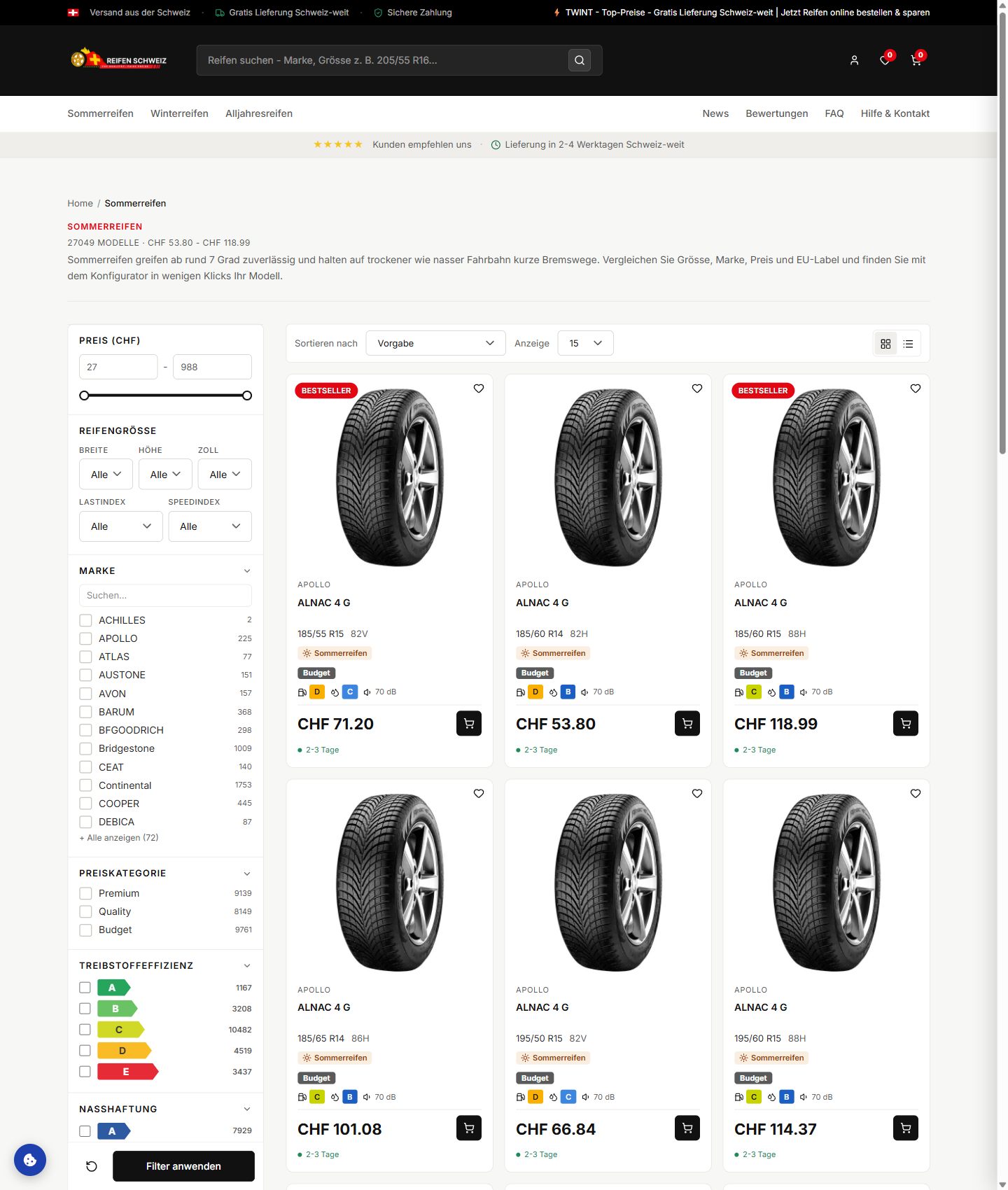Add the 195/50 R15 tyre to wishlist
The height and width of the screenshot is (1190, 1008).
pos(697,793)
